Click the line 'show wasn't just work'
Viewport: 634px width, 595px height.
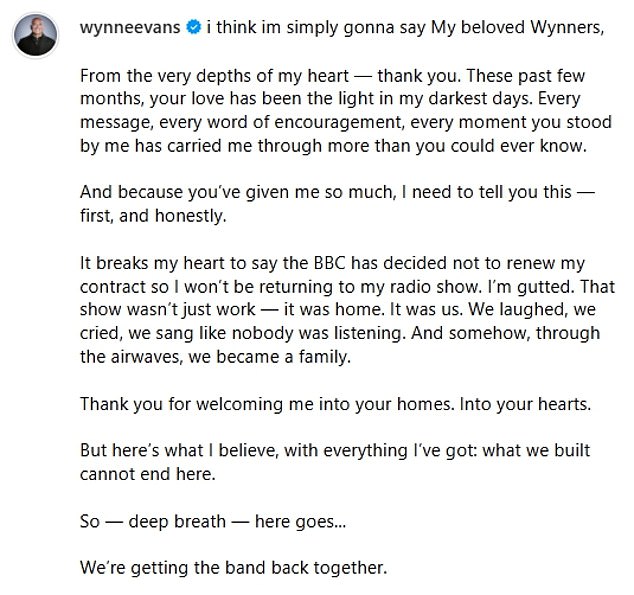(338, 310)
